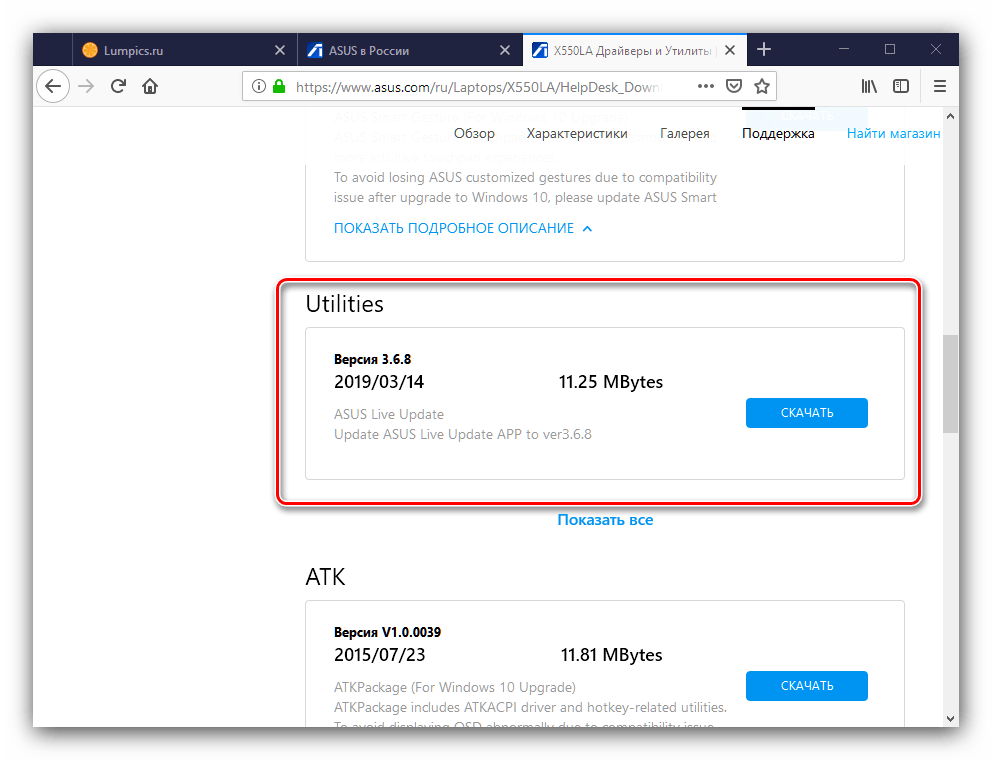Save page to Pocket

[734, 87]
